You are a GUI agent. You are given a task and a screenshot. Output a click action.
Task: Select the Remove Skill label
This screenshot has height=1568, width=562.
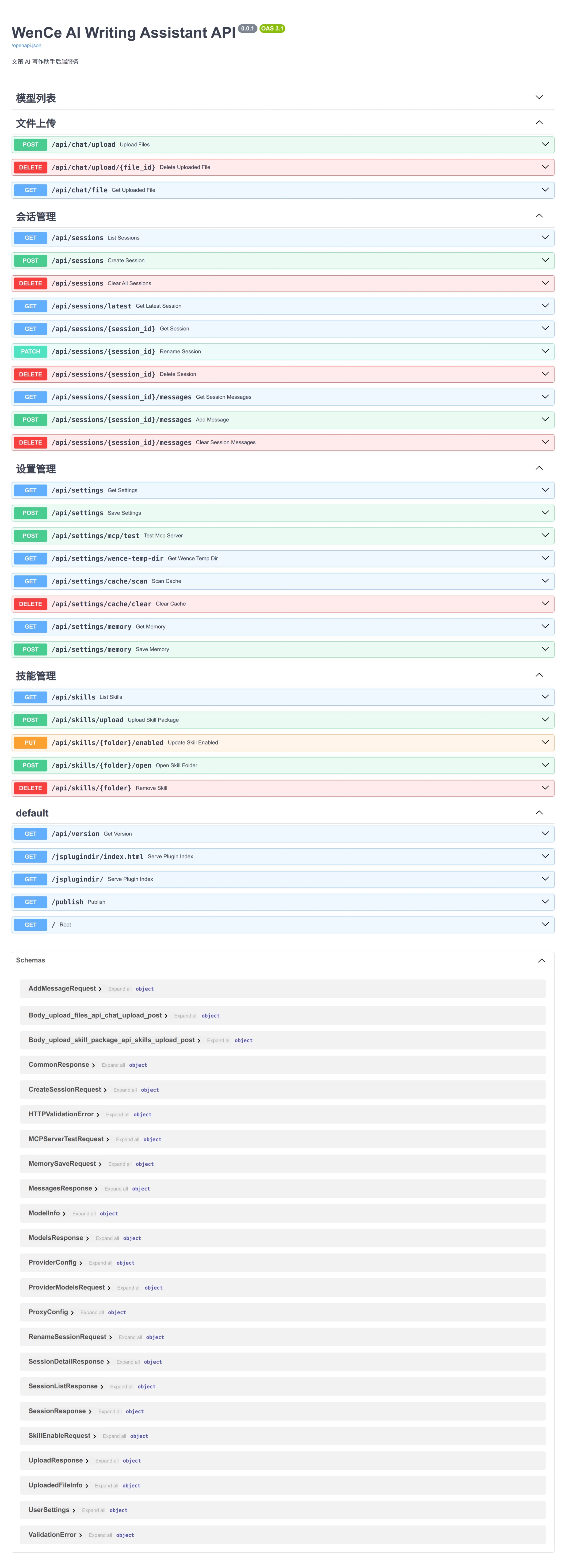pos(151,788)
